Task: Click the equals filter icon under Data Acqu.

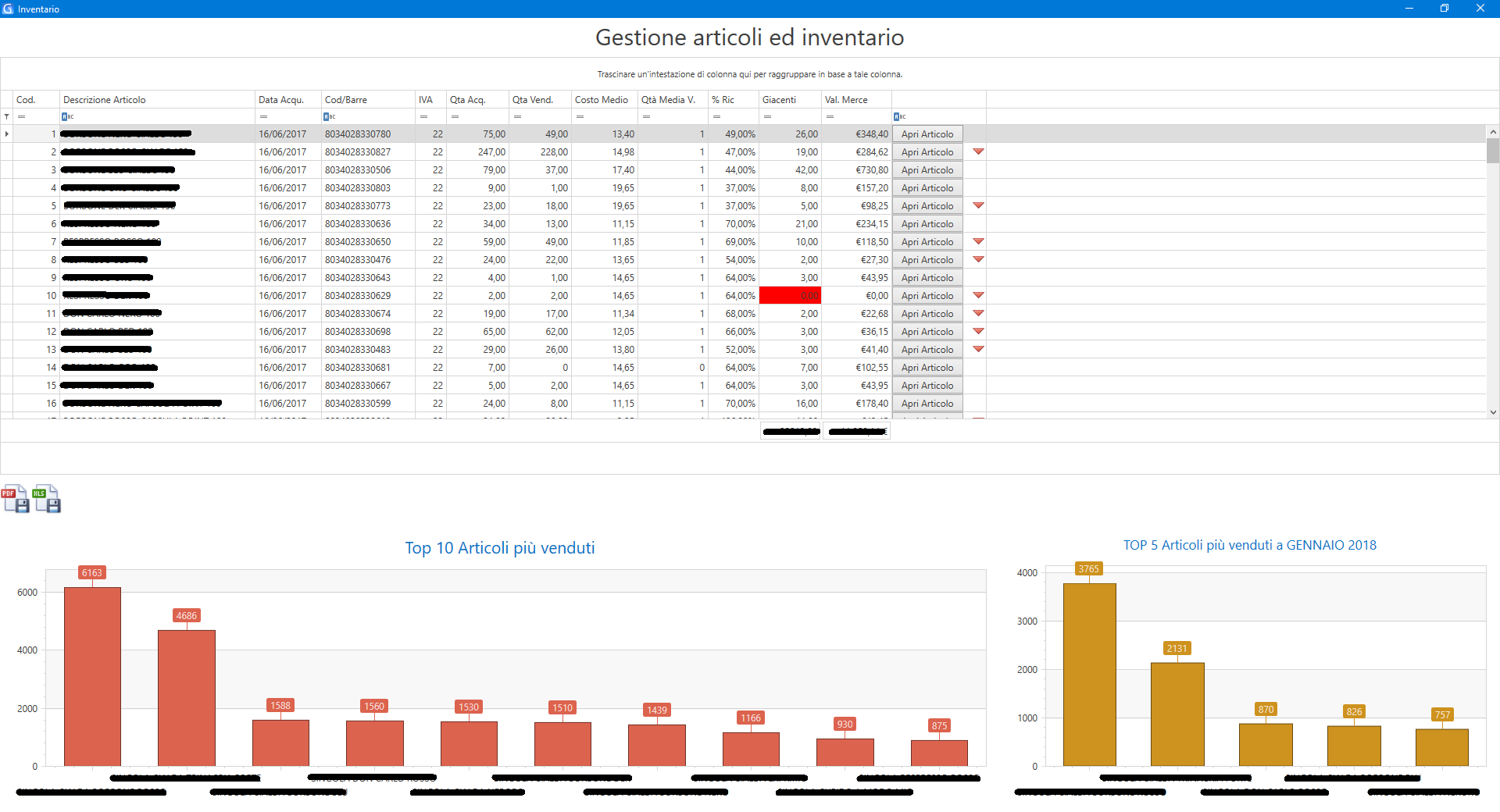Action: coord(263,117)
